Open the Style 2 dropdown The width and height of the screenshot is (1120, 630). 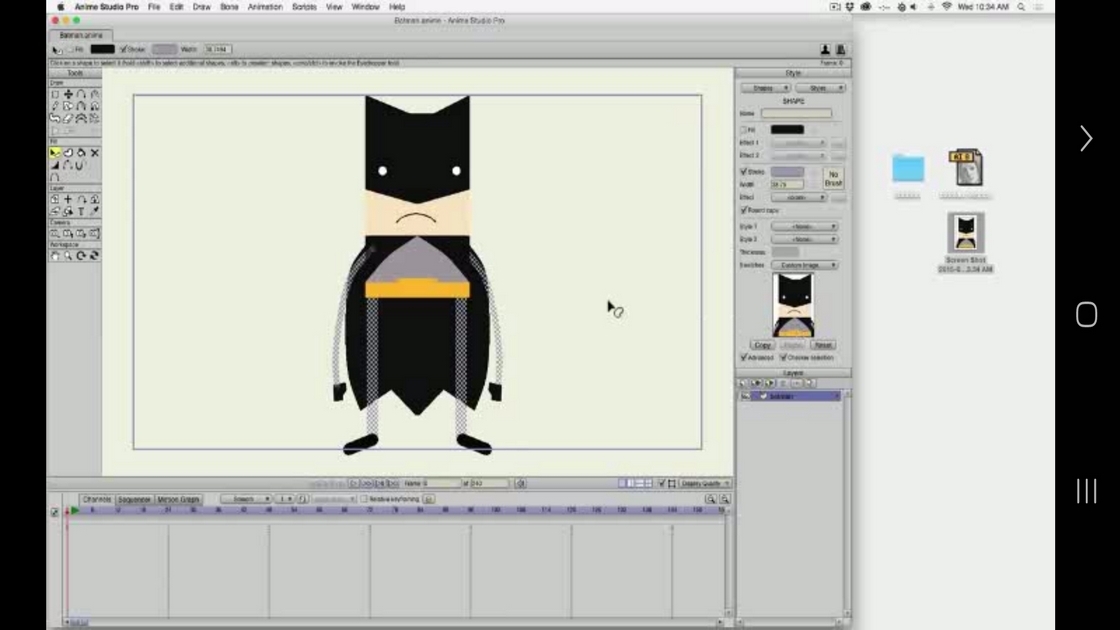(804, 239)
